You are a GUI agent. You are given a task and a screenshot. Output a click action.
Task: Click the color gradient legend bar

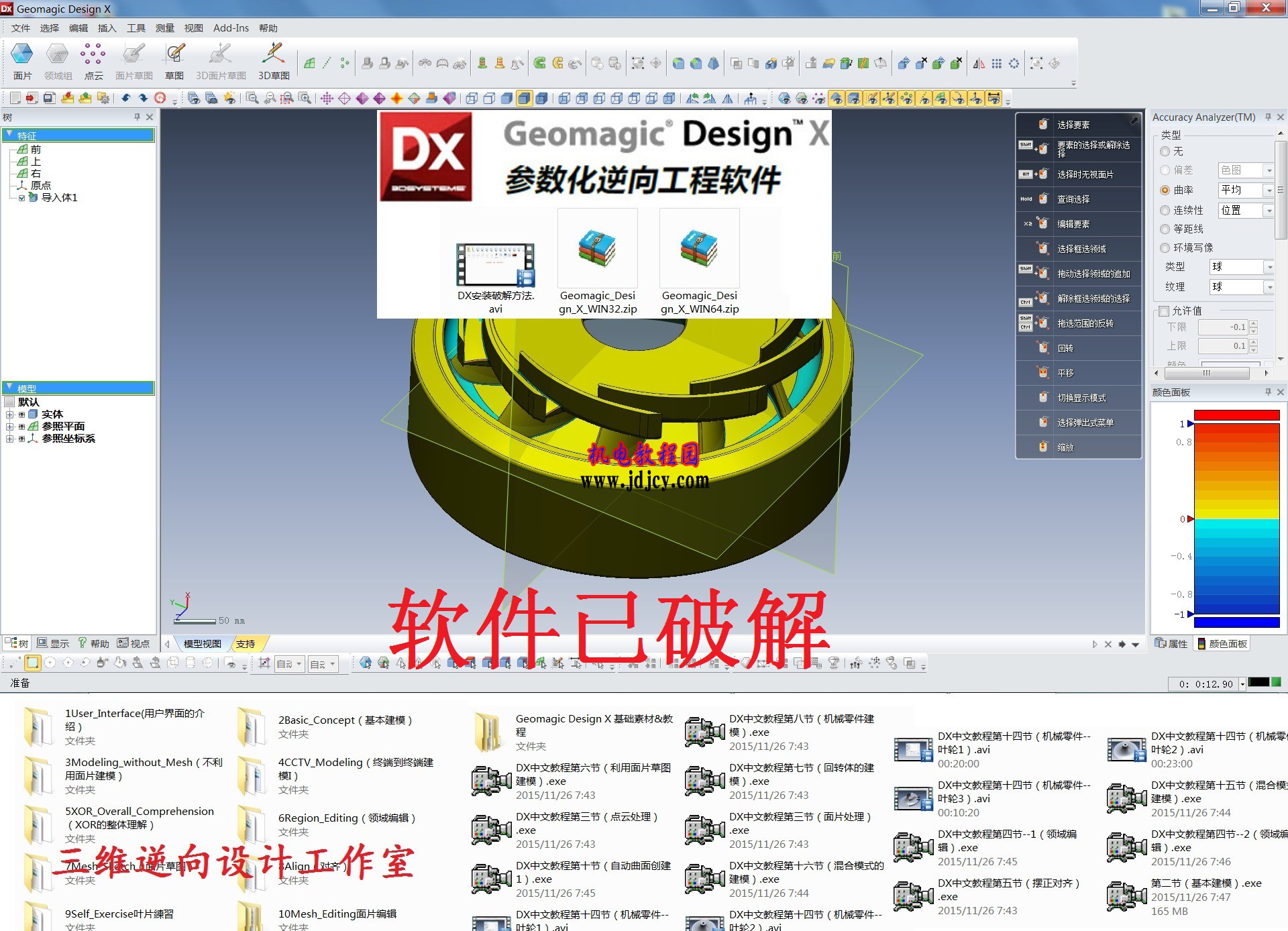tap(1237, 518)
